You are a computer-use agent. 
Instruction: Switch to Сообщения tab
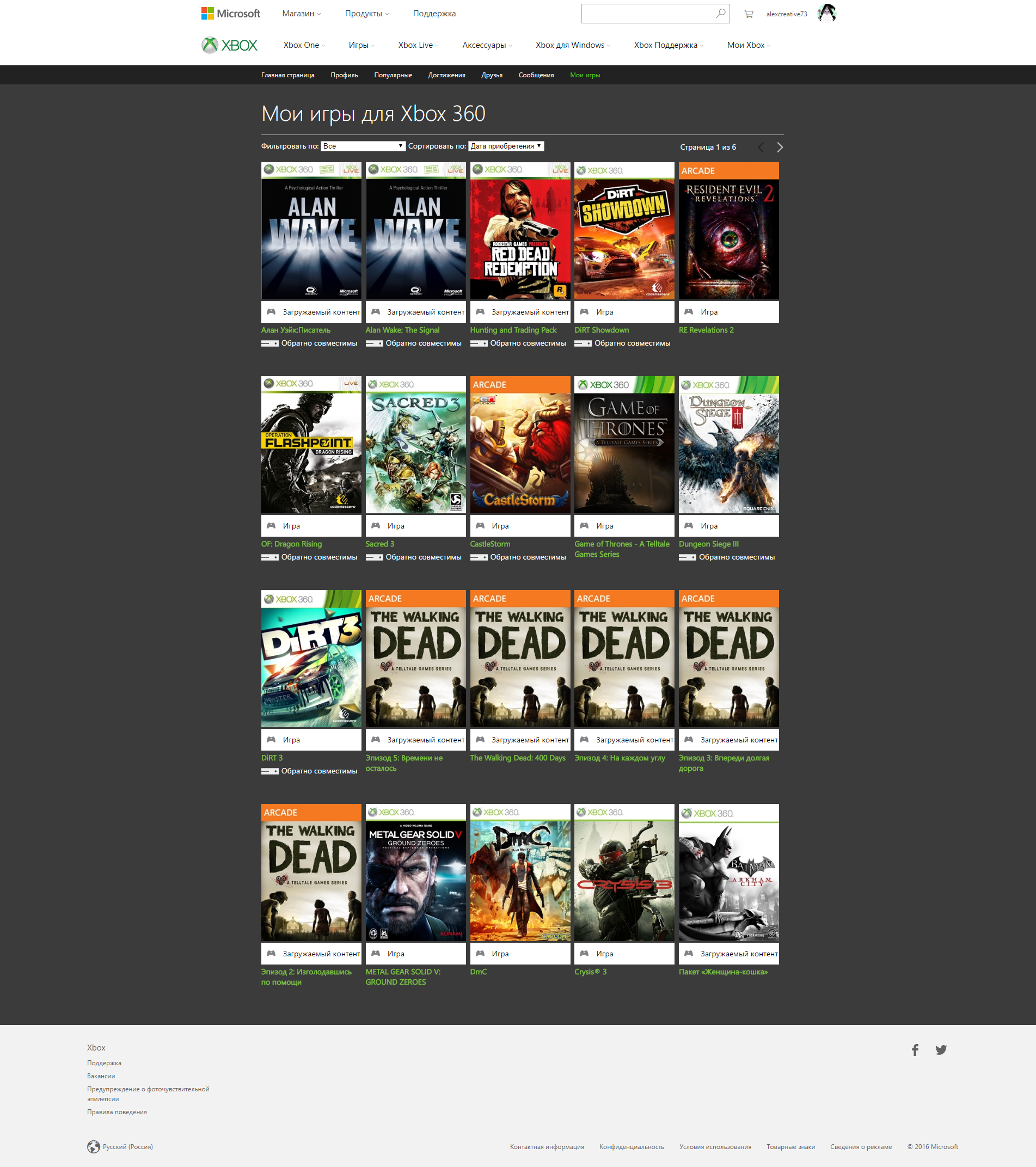click(536, 75)
